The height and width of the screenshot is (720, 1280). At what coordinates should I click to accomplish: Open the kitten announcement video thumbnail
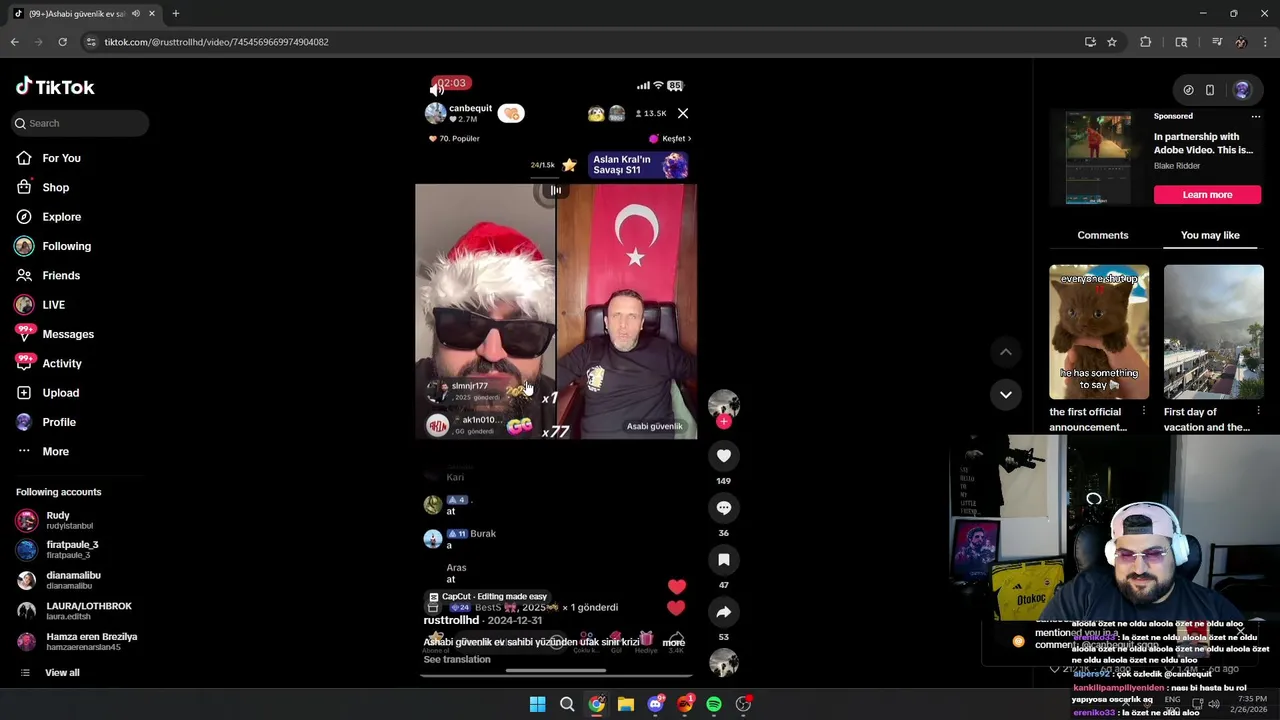[1099, 332]
